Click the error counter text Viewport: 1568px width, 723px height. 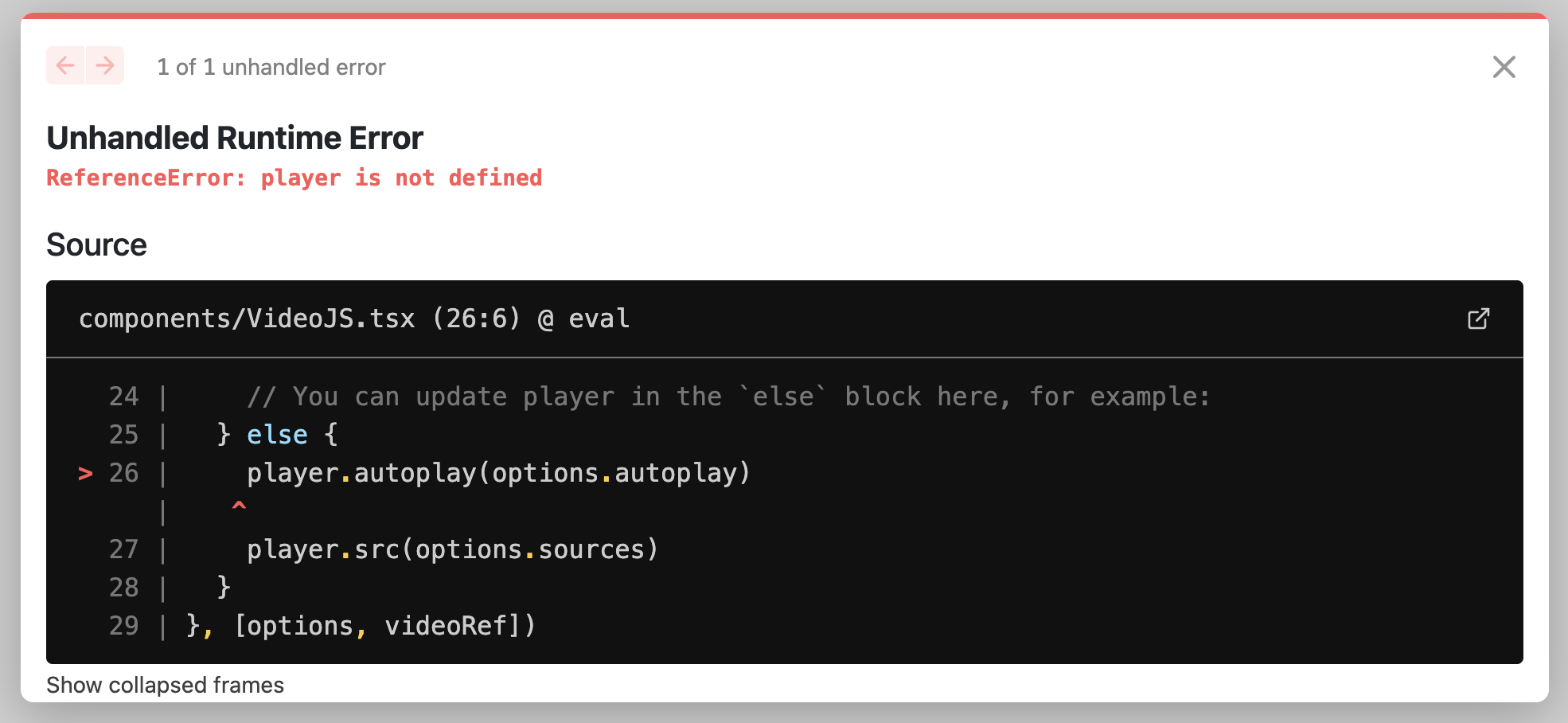point(271,67)
